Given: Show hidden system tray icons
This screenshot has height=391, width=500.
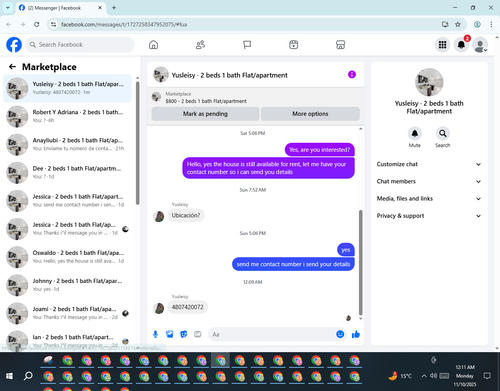Looking at the screenshot, I should pyautogui.click(x=424, y=376).
